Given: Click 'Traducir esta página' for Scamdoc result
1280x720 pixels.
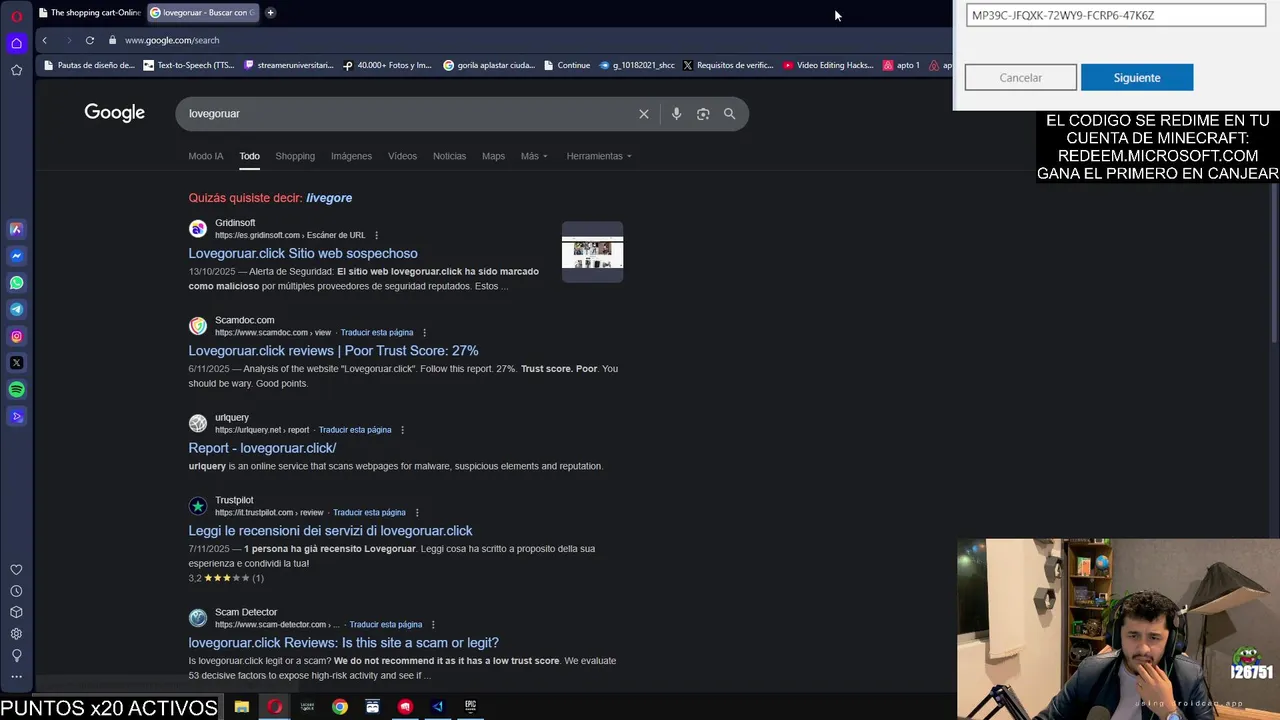Looking at the screenshot, I should pos(376,332).
